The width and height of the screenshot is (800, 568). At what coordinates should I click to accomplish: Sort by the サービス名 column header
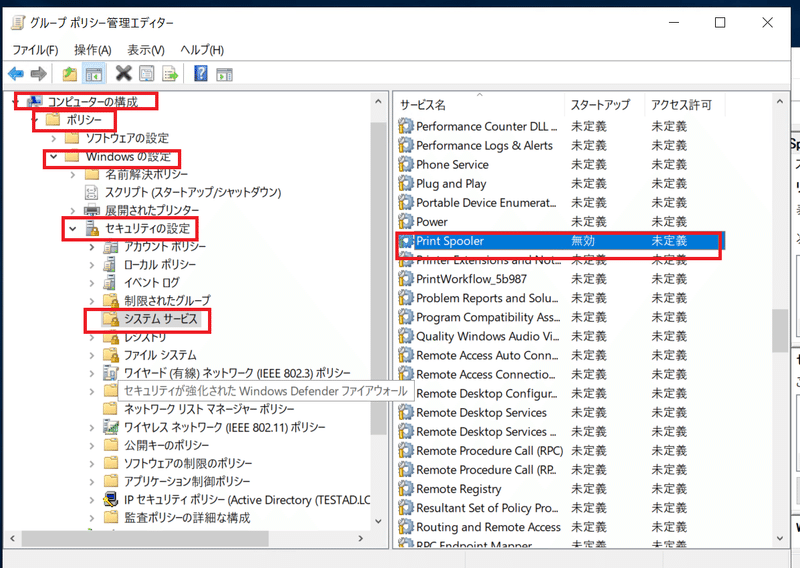click(x=480, y=105)
